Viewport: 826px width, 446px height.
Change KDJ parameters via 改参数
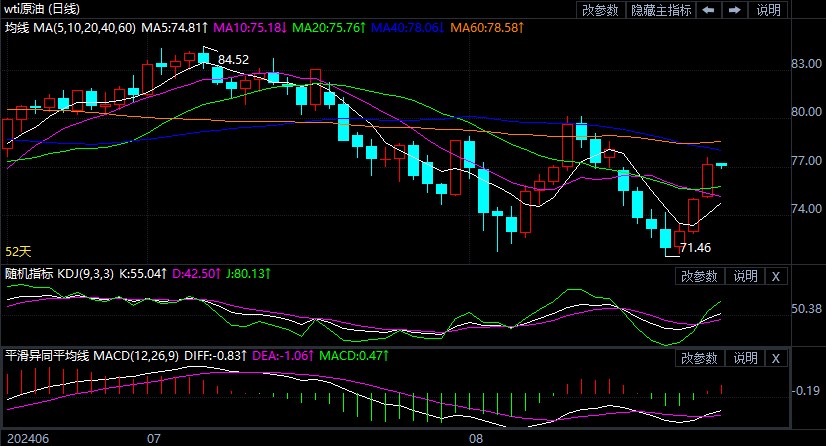(699, 276)
